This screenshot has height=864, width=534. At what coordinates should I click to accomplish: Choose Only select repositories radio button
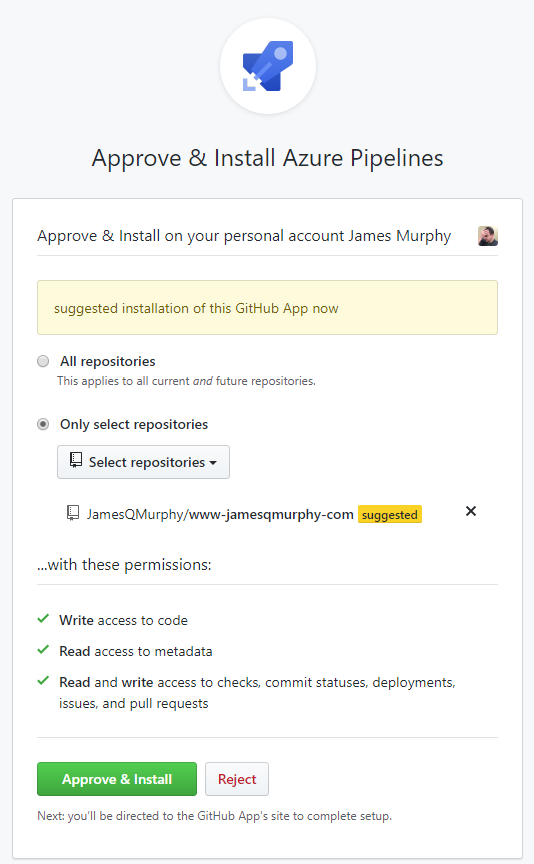point(43,424)
